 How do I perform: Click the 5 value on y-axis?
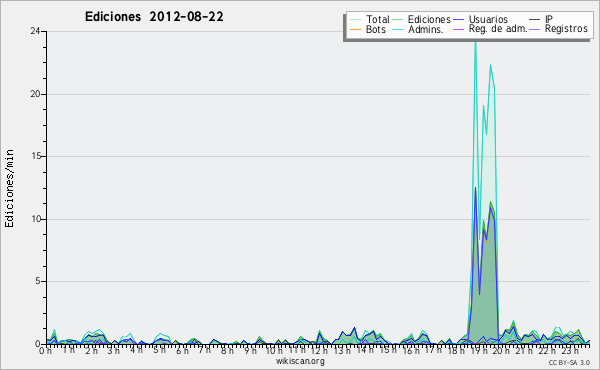coord(38,281)
